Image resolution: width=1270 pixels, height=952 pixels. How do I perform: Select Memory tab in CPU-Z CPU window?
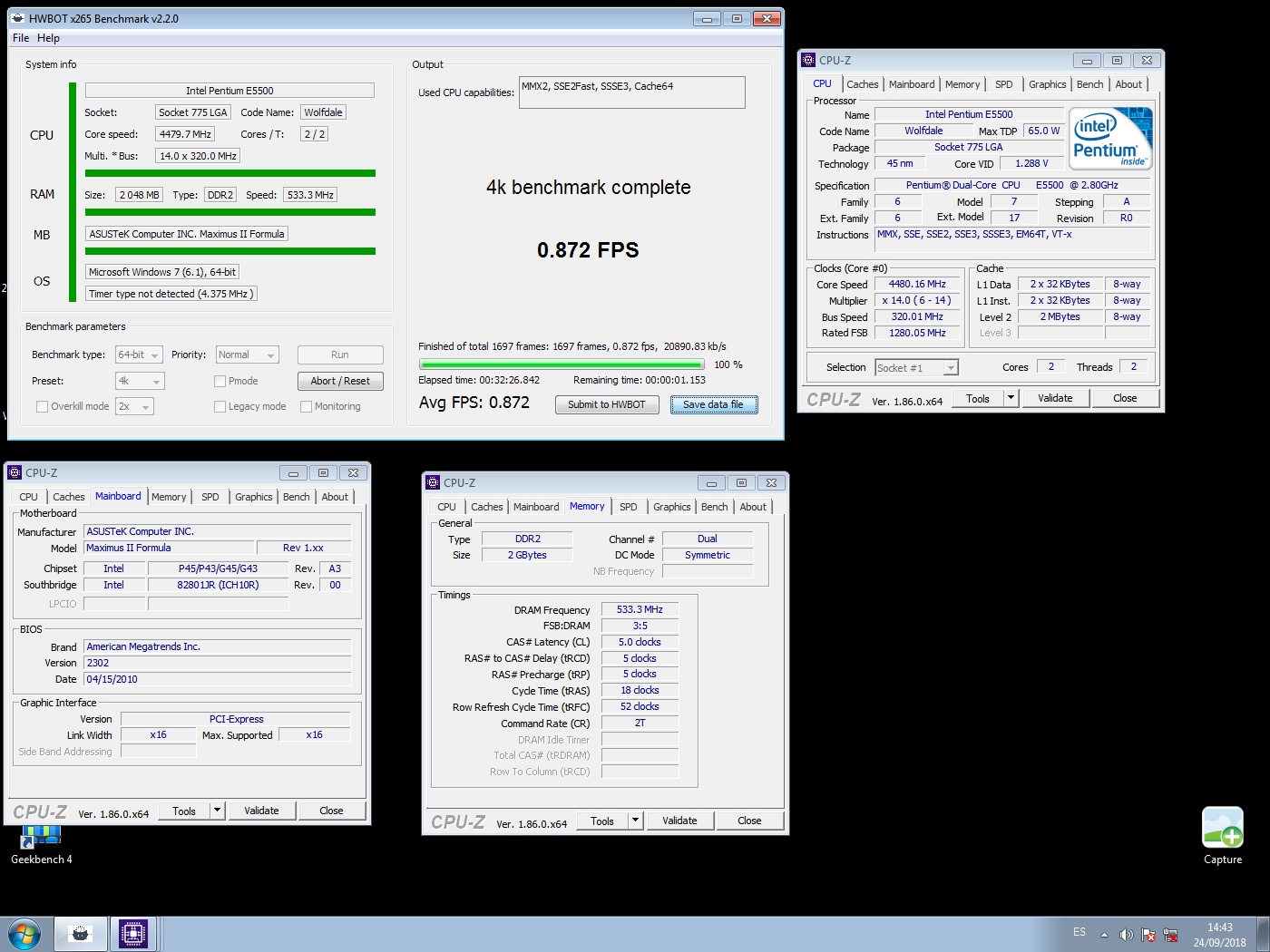[x=962, y=84]
